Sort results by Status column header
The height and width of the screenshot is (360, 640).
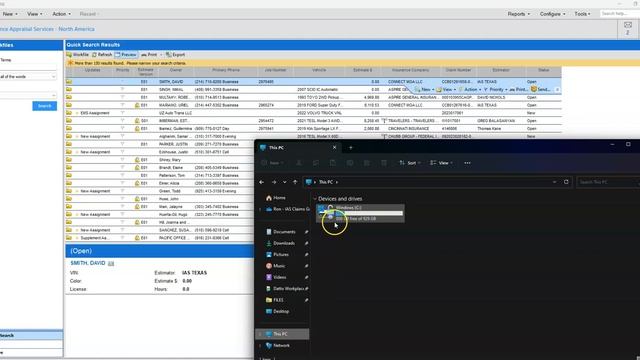point(543,70)
